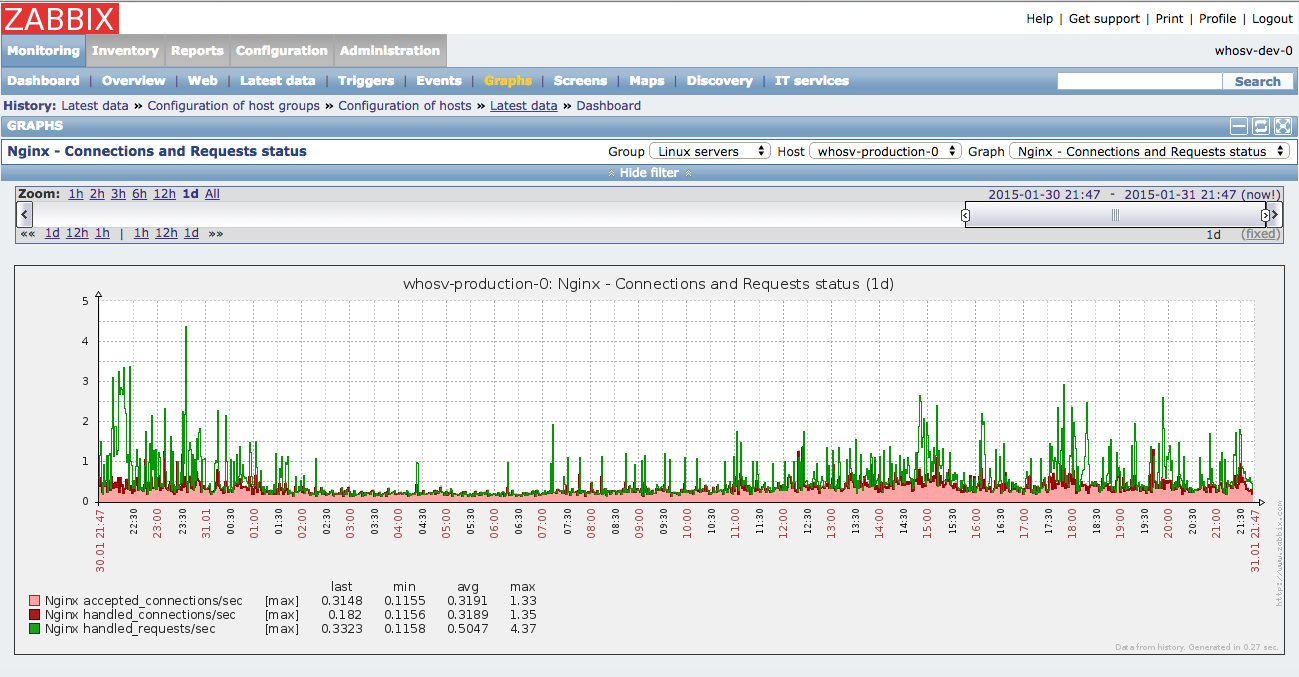Click the Search button
The image size is (1299, 677).
point(1258,81)
